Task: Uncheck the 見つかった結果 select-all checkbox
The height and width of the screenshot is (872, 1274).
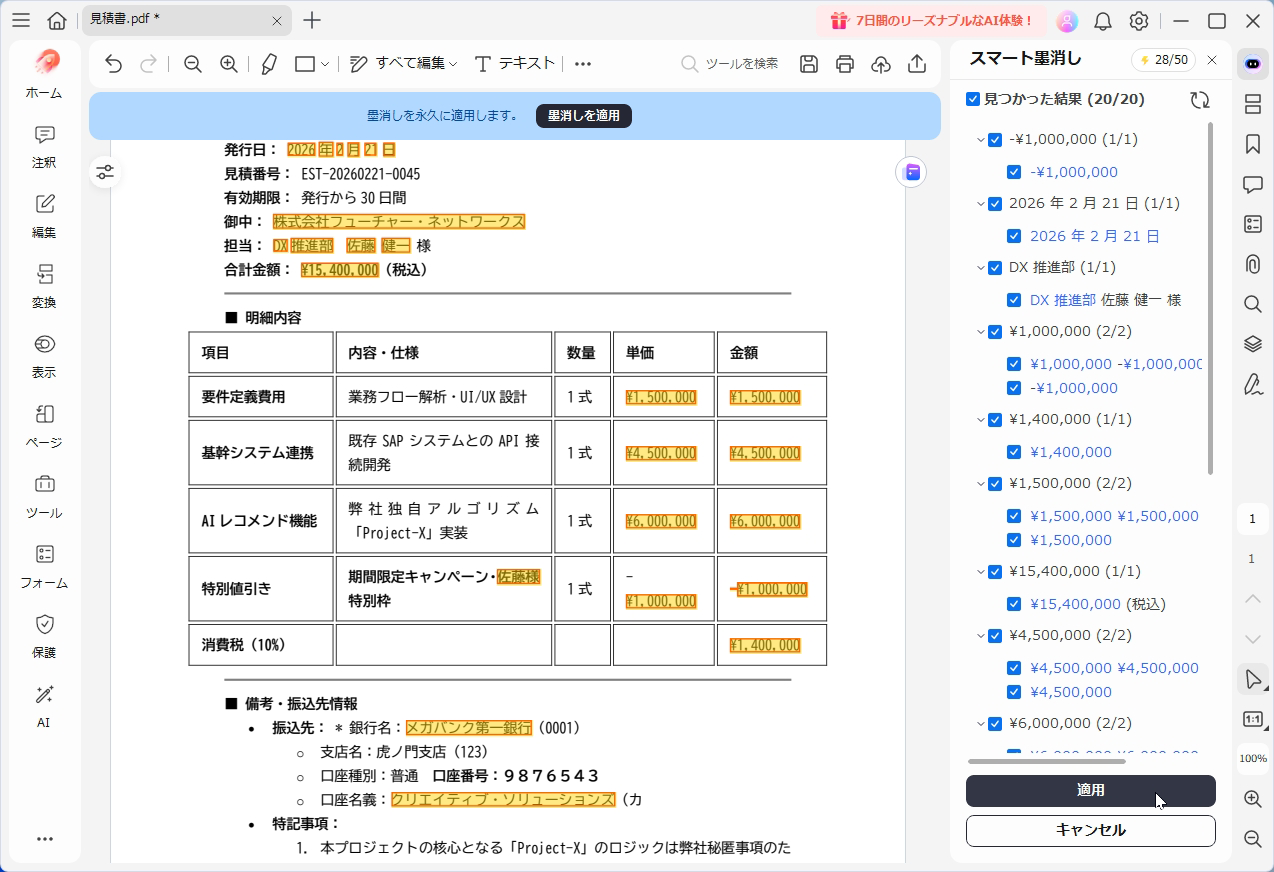Action: pos(971,98)
